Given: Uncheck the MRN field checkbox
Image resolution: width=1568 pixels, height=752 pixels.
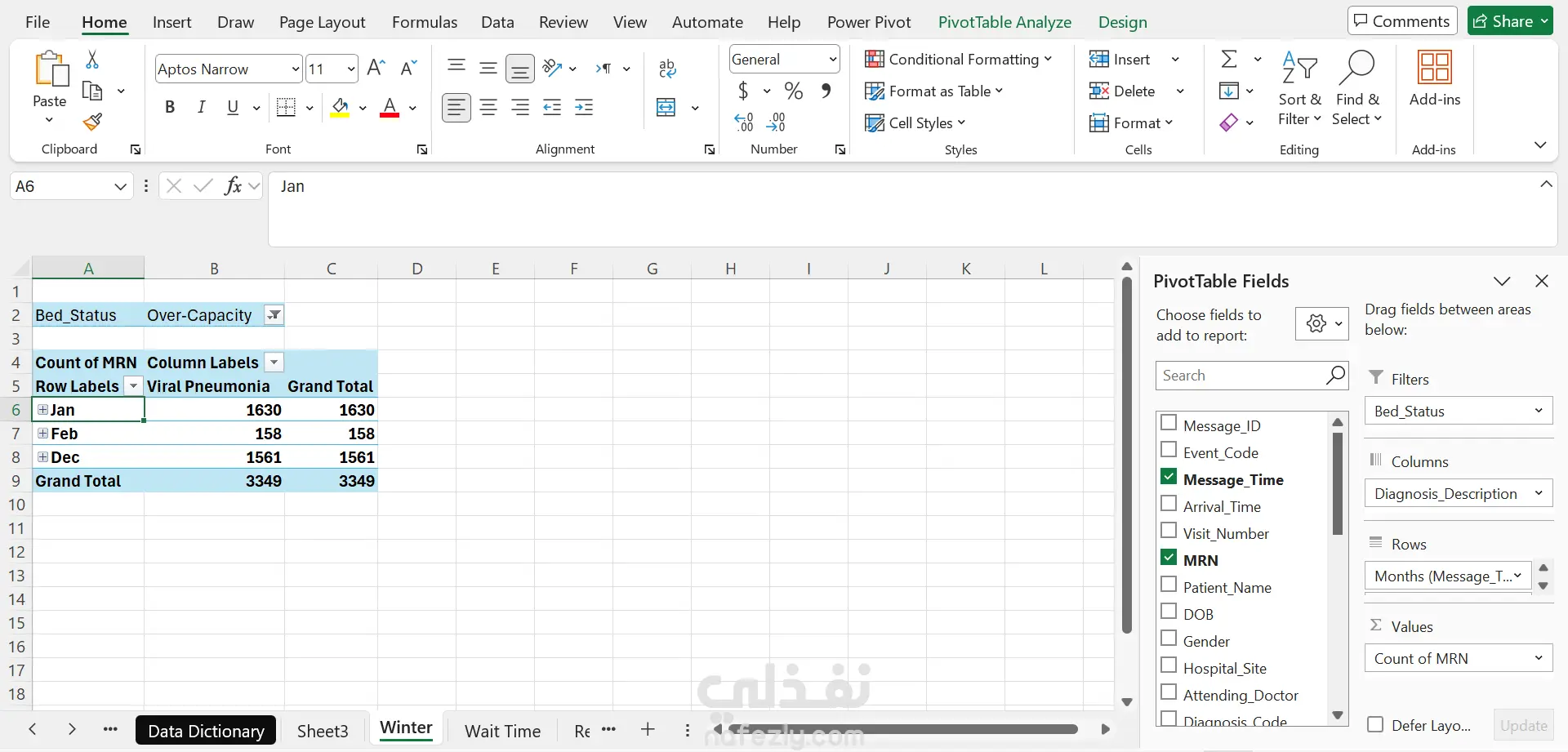Looking at the screenshot, I should [1169, 558].
